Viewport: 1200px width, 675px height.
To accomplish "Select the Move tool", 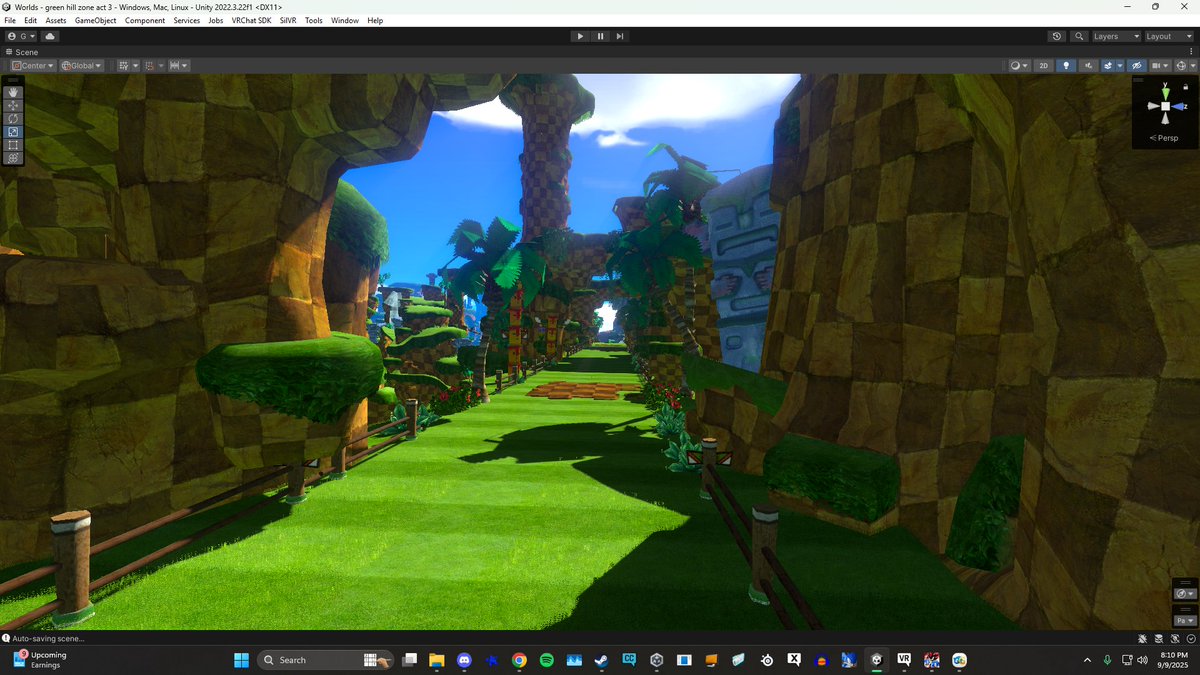I will pyautogui.click(x=13, y=105).
